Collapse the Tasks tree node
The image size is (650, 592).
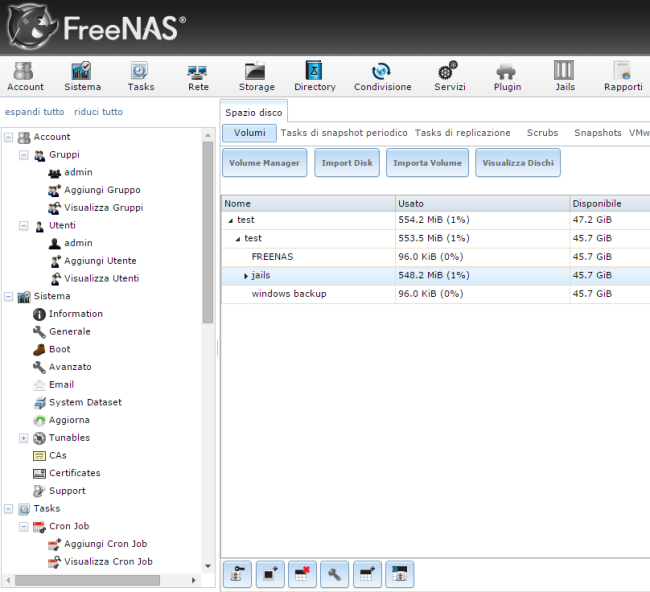(8, 509)
